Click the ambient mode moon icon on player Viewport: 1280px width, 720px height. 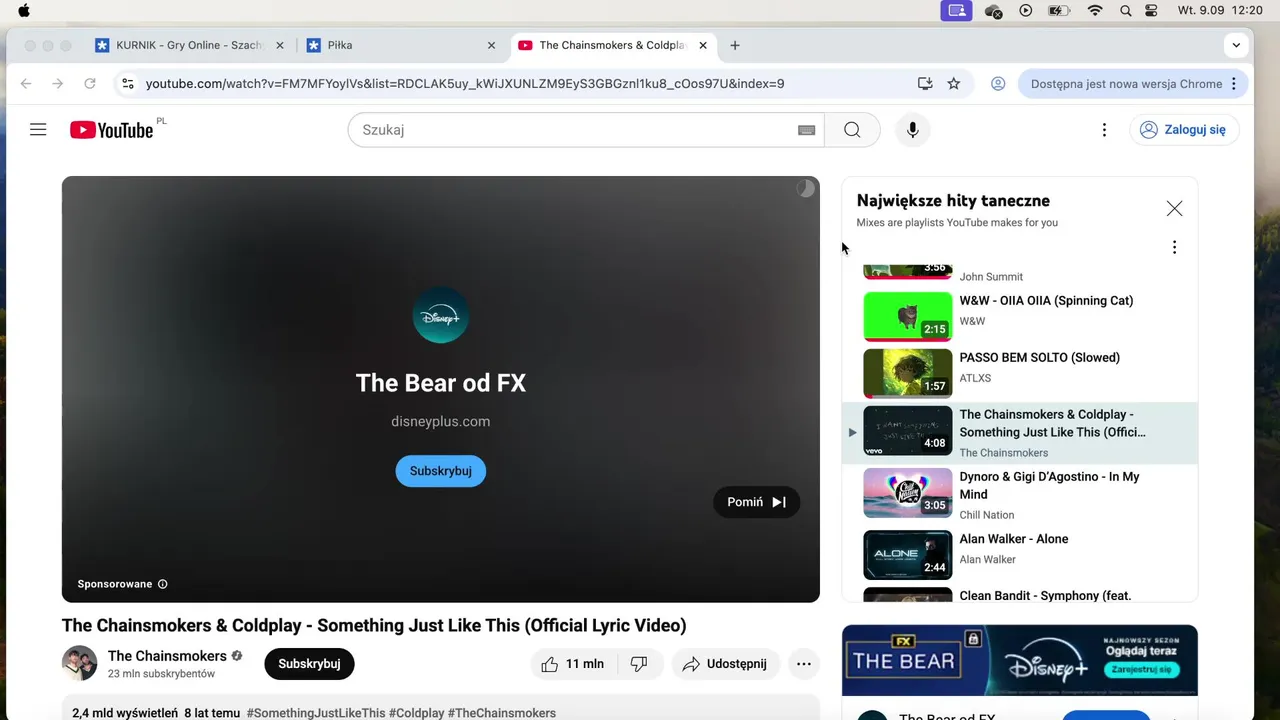805,189
